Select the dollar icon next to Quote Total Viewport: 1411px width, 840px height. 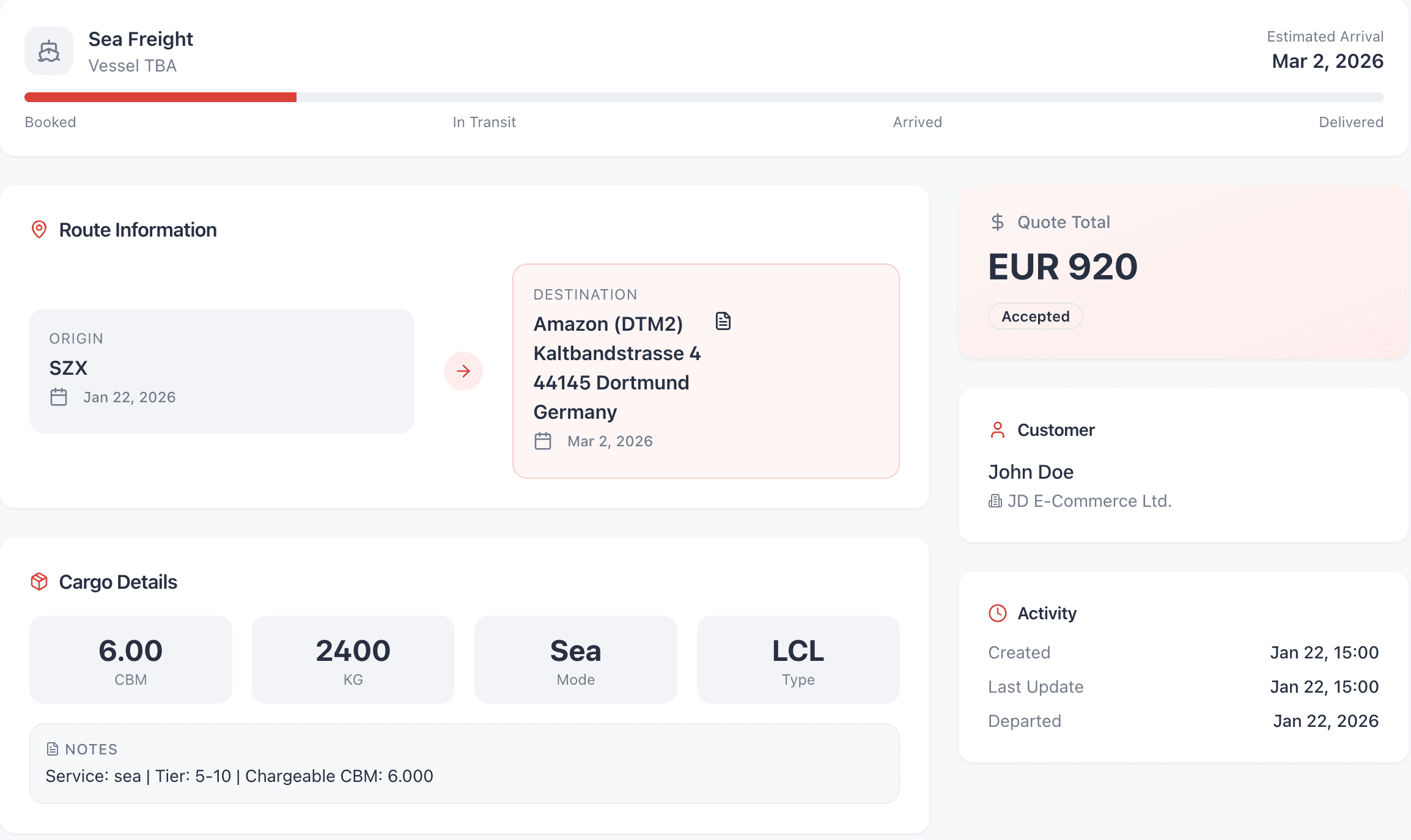[998, 222]
